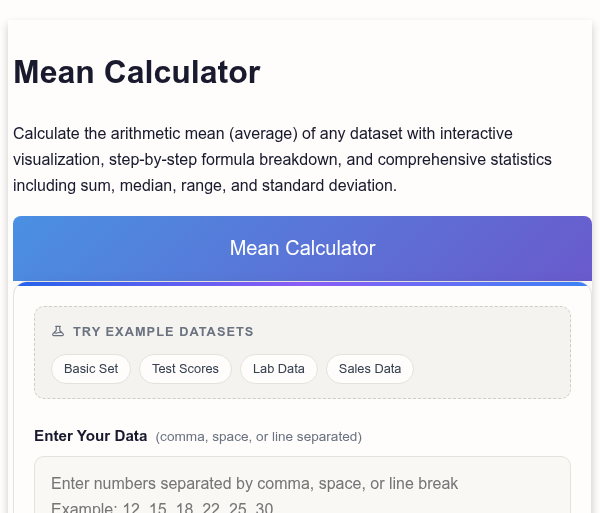The width and height of the screenshot is (600, 513).
Task: Click the TRY EXAMPLE DATASETS heading text
Action: point(163,332)
